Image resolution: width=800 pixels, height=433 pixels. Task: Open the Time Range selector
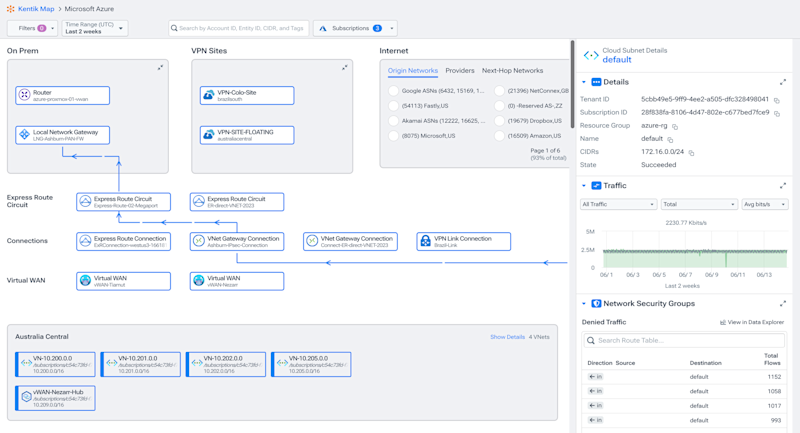tap(94, 28)
